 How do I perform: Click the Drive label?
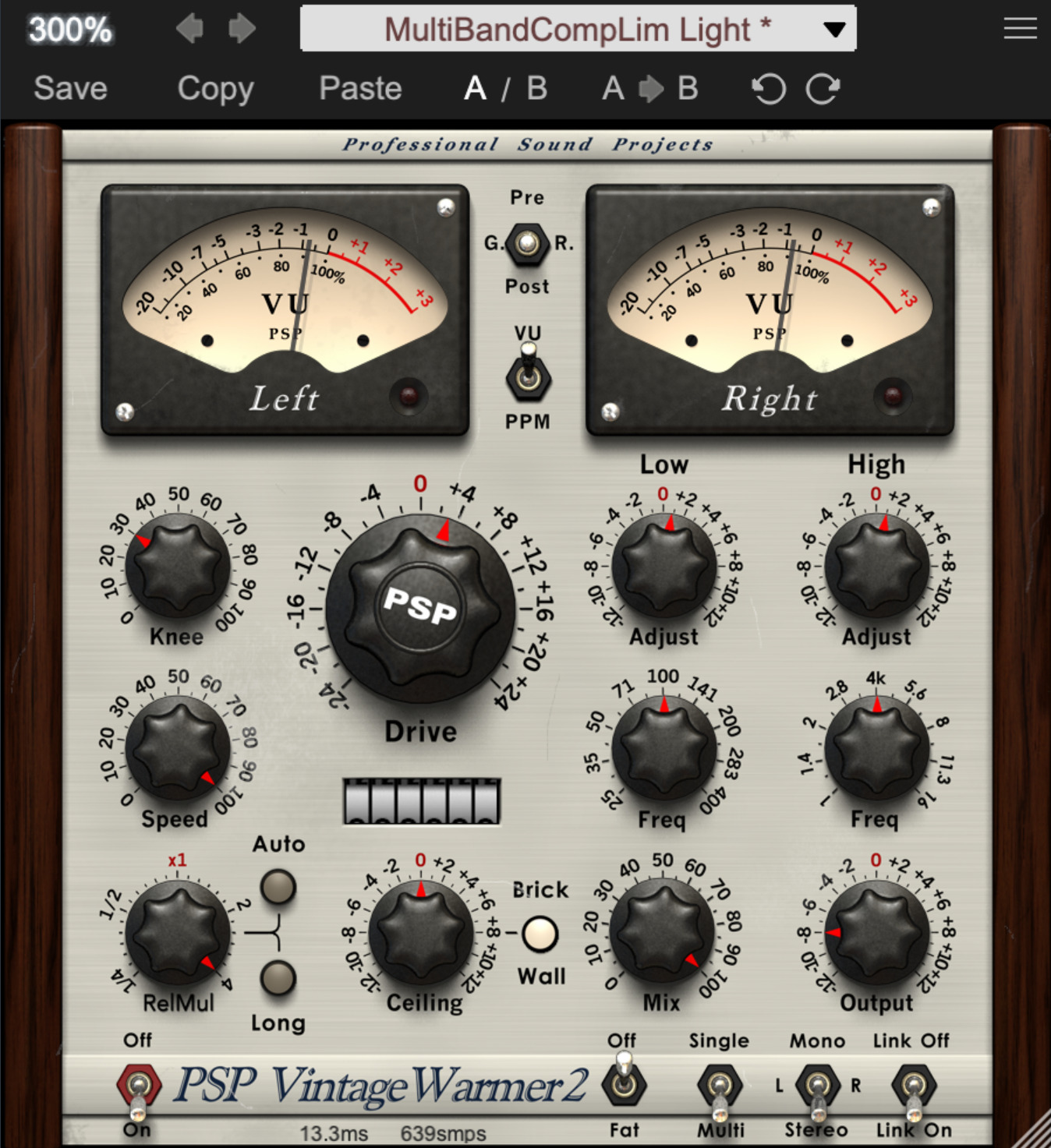click(421, 732)
